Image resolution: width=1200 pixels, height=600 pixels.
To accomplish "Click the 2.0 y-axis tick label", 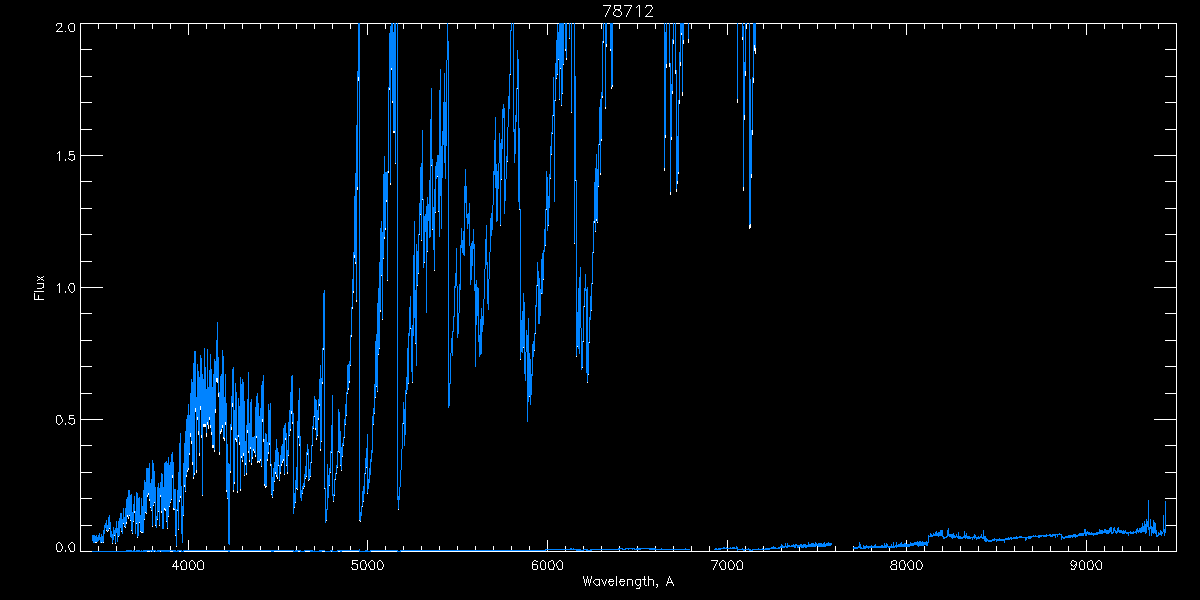I will click(x=63, y=27).
